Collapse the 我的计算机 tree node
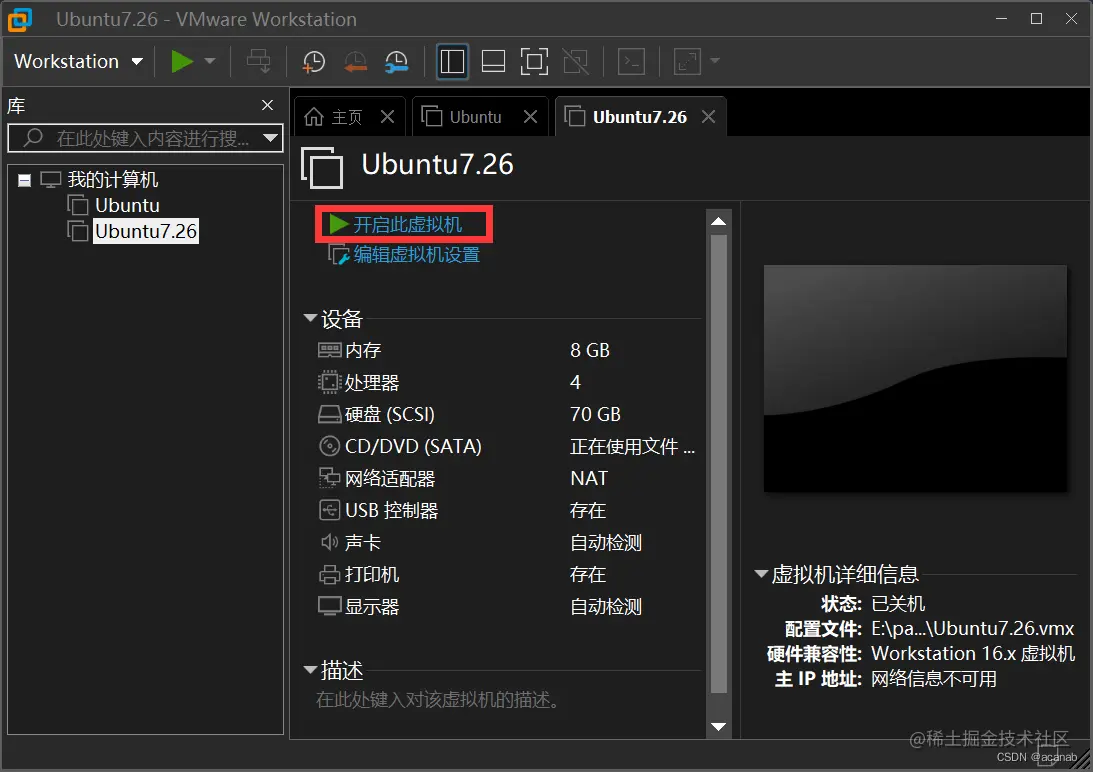1093x772 pixels. pos(24,181)
